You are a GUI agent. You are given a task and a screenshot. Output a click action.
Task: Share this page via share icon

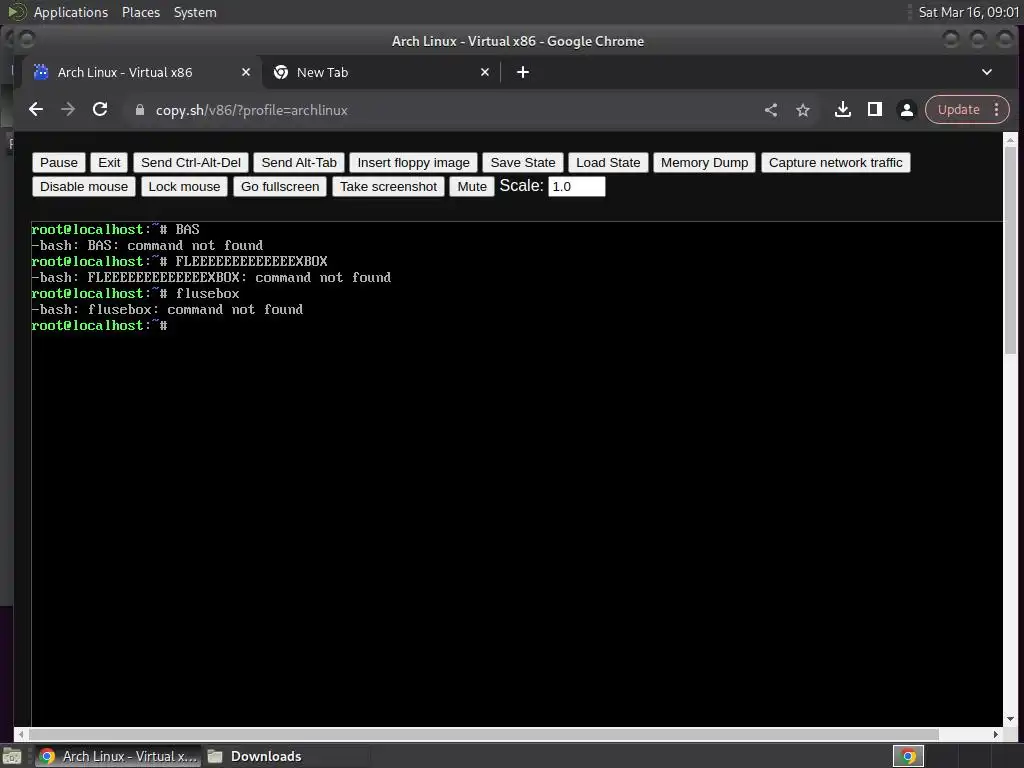pyautogui.click(x=771, y=110)
